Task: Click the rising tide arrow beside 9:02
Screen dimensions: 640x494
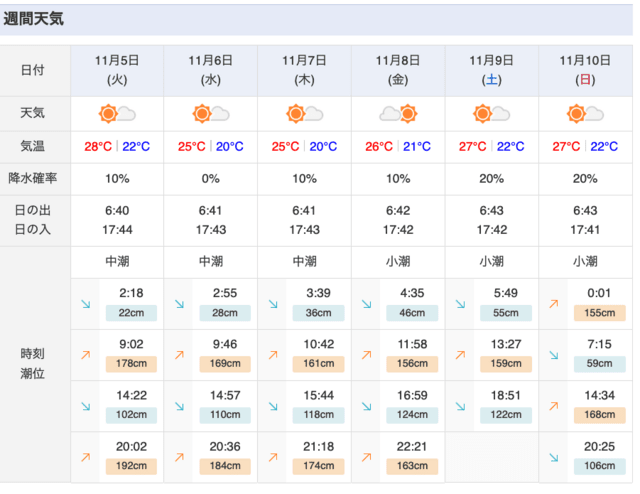Action: coord(86,355)
